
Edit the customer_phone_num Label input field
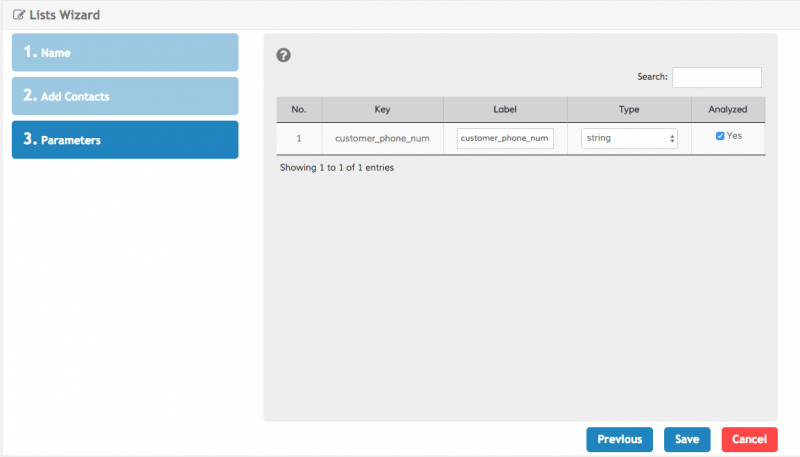(x=505, y=138)
